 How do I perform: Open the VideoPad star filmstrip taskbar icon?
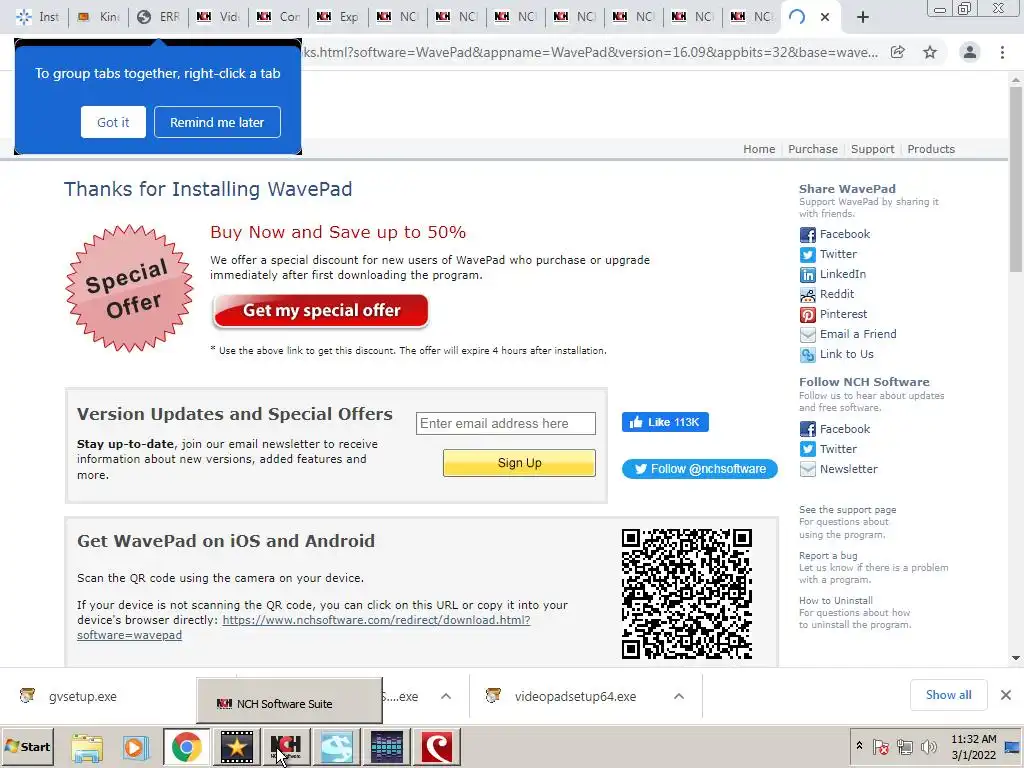point(236,746)
